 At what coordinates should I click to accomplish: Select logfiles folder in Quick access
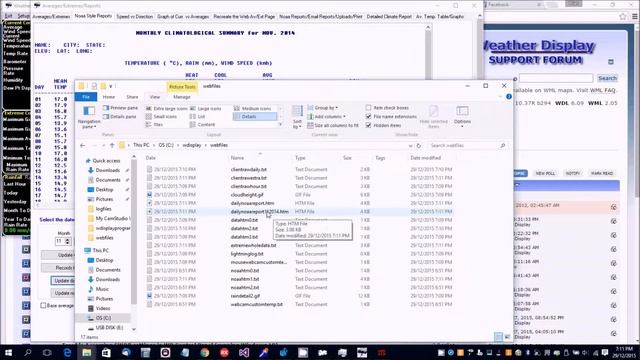103,209
